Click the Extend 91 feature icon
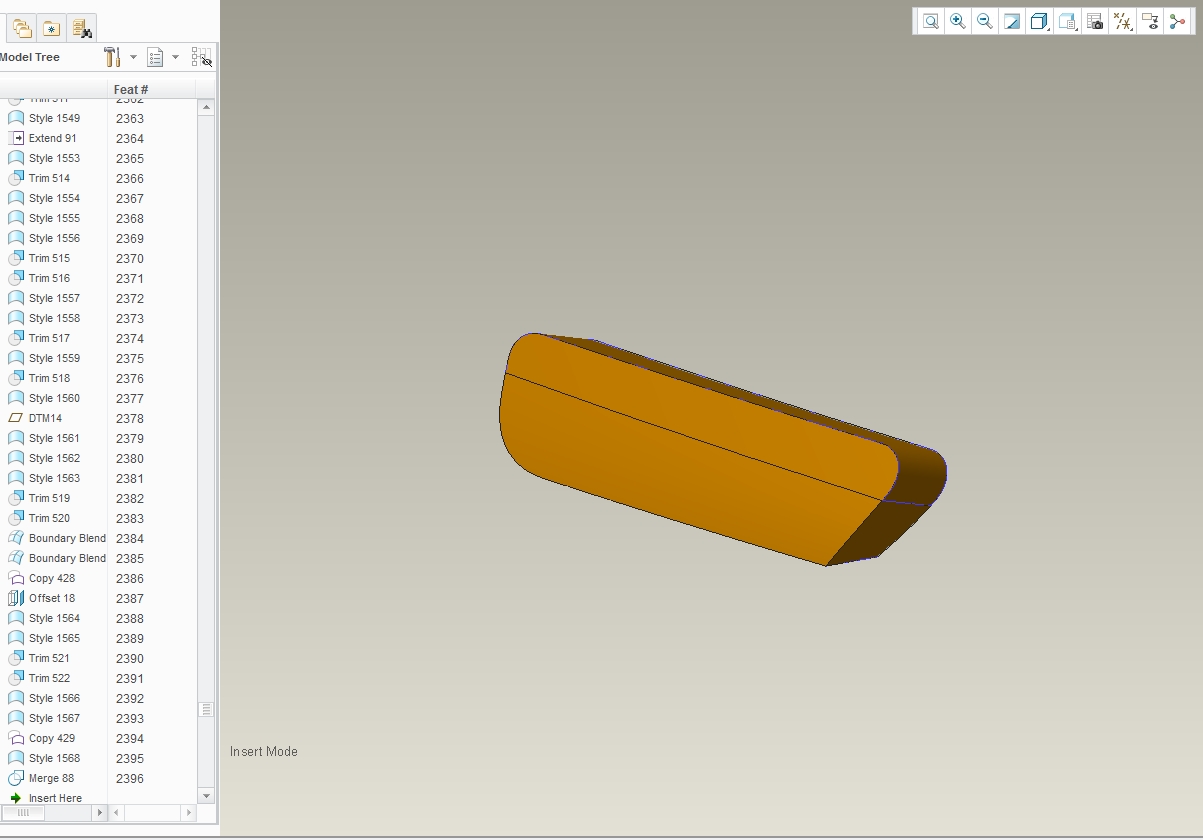This screenshot has height=840, width=1203. click(x=16, y=138)
